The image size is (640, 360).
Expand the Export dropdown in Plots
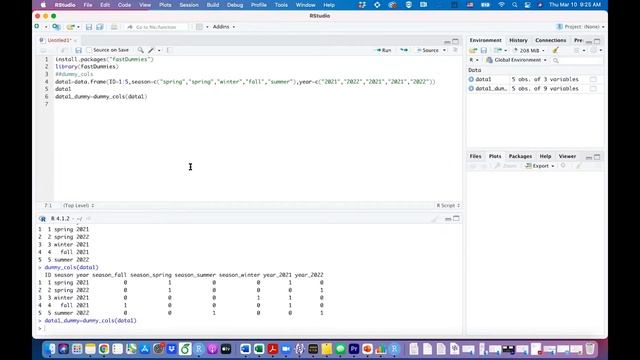(540, 166)
